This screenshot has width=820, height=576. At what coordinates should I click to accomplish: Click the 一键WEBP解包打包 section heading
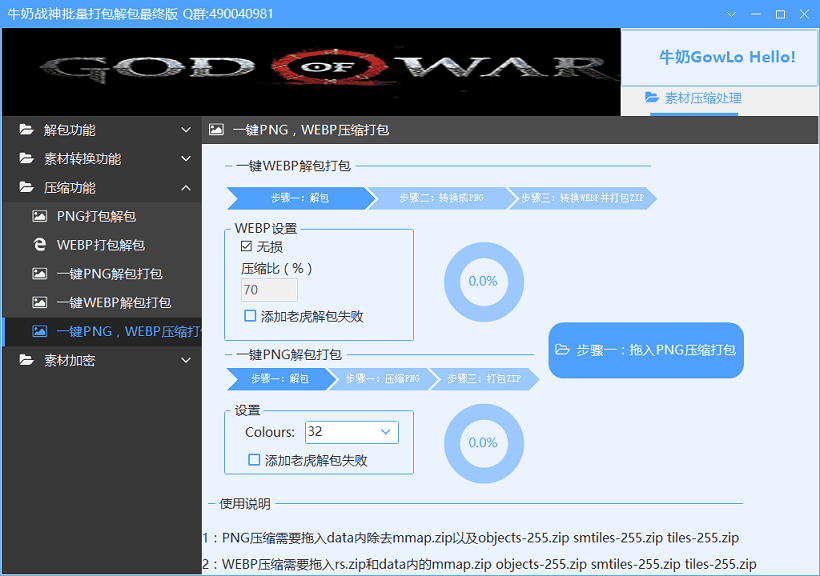tap(293, 166)
